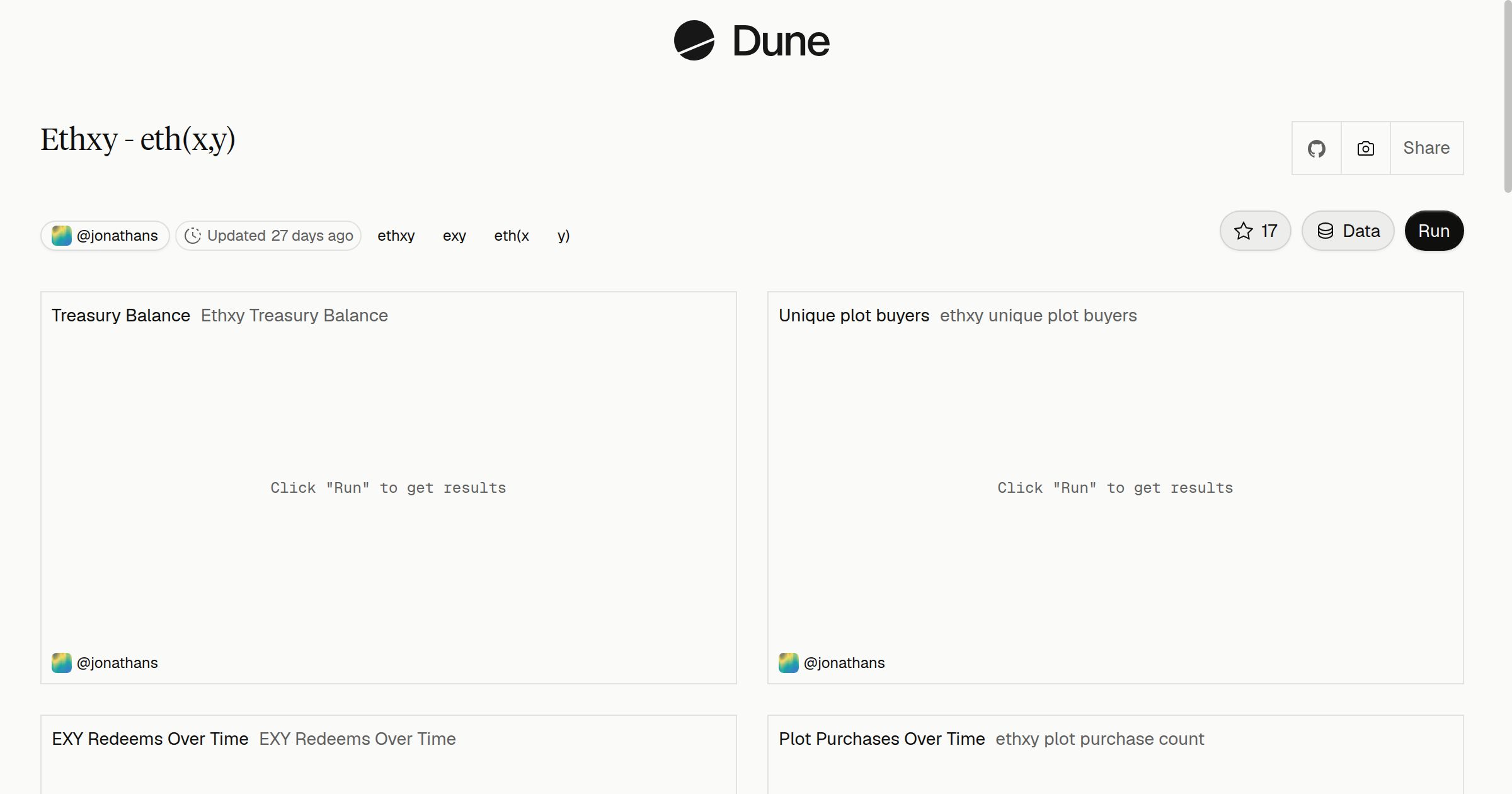Open EXY Redeems Over Time card title

pos(150,739)
